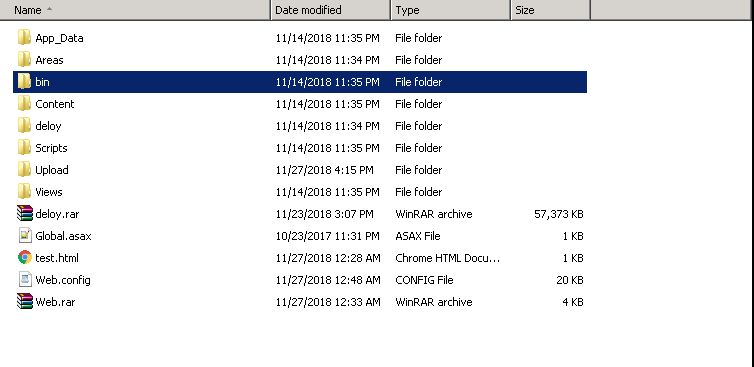This screenshot has height=367, width=754.
Task: Select the highlighted bin folder row
Action: tap(300, 82)
